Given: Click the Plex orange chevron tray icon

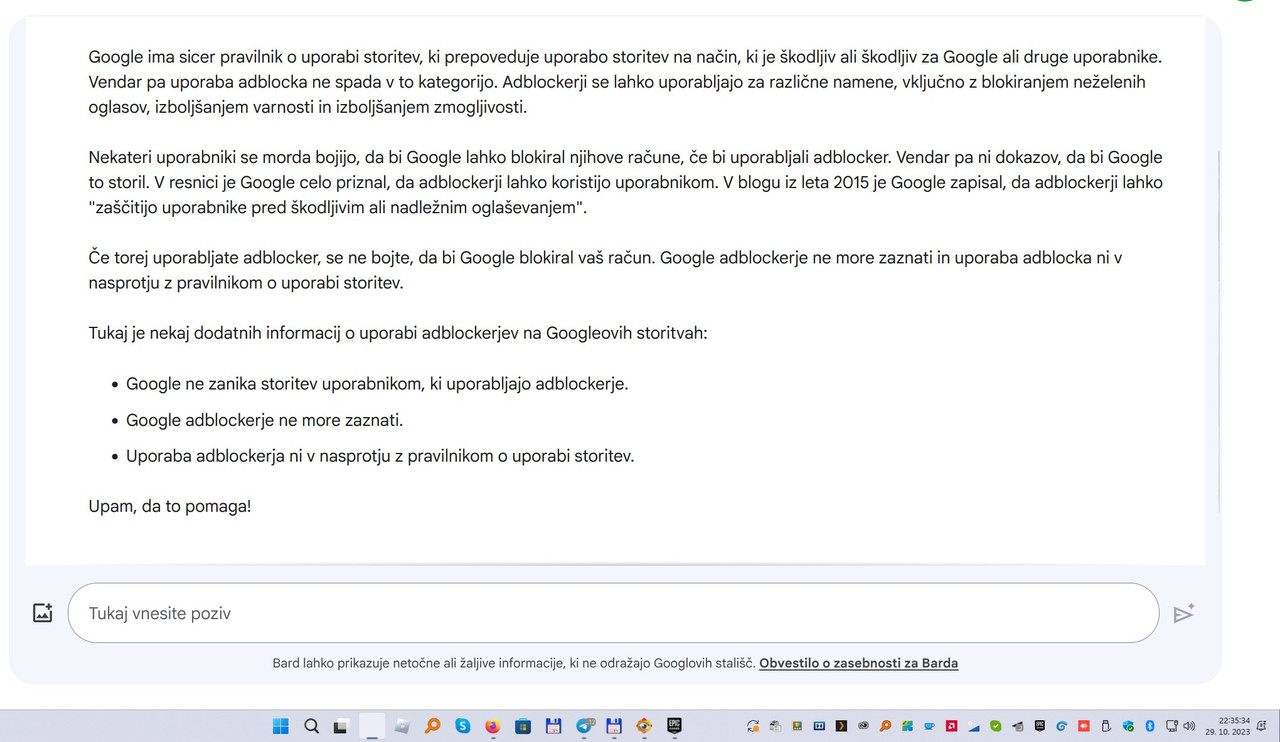Looking at the screenshot, I should coord(841,726).
